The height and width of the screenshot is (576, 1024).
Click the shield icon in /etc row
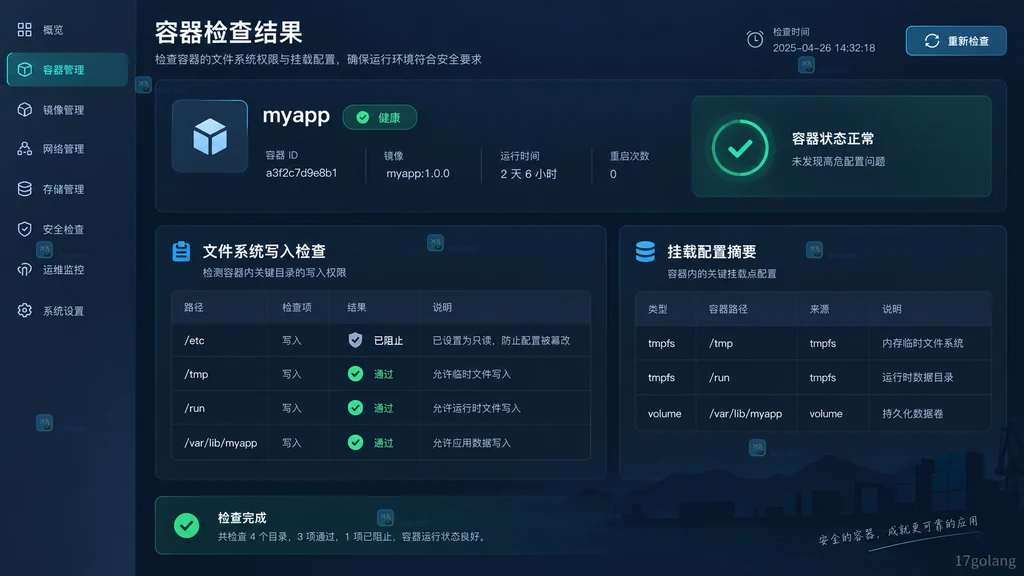tap(355, 340)
